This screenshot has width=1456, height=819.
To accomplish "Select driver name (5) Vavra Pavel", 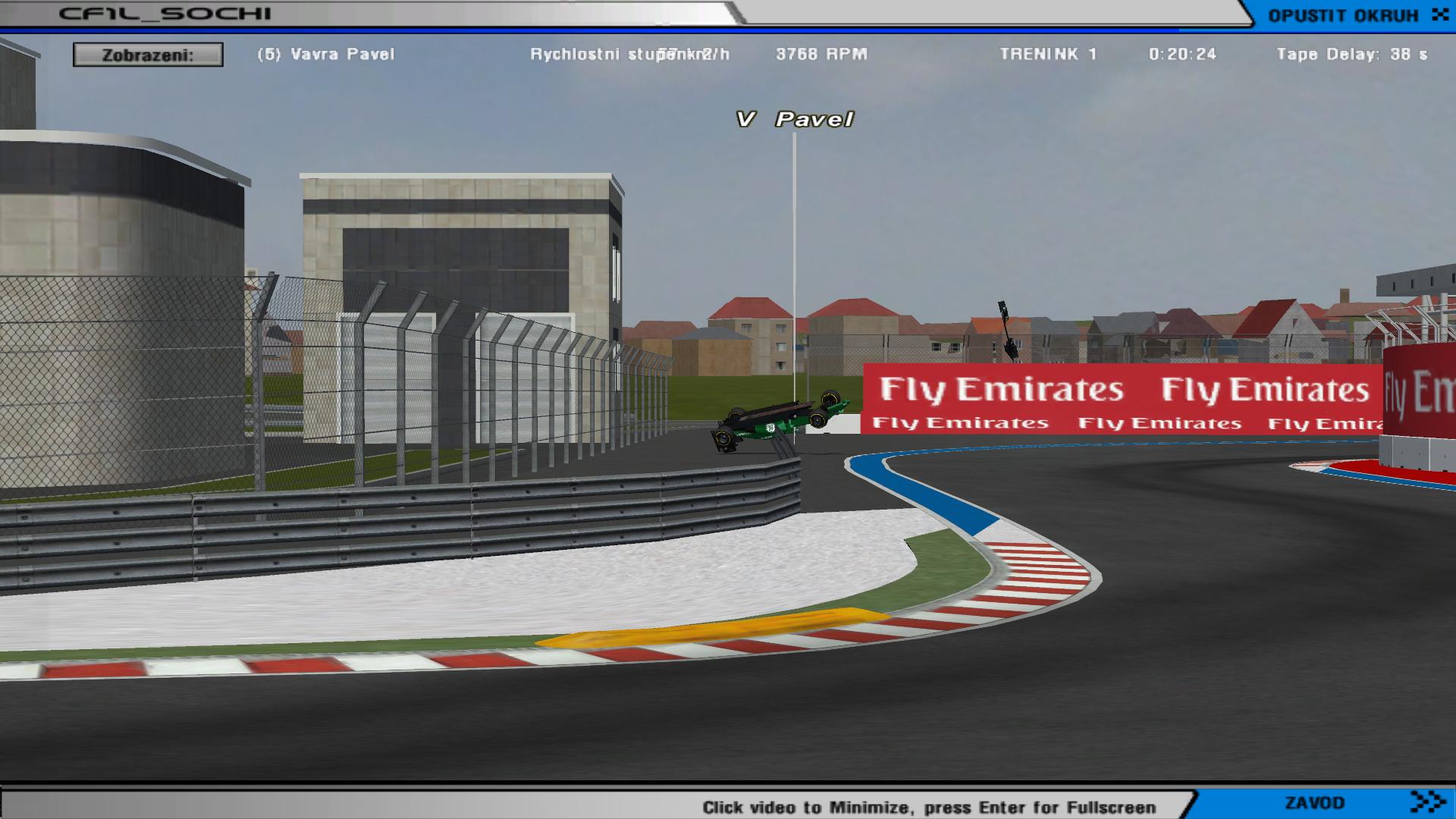I will tap(326, 55).
